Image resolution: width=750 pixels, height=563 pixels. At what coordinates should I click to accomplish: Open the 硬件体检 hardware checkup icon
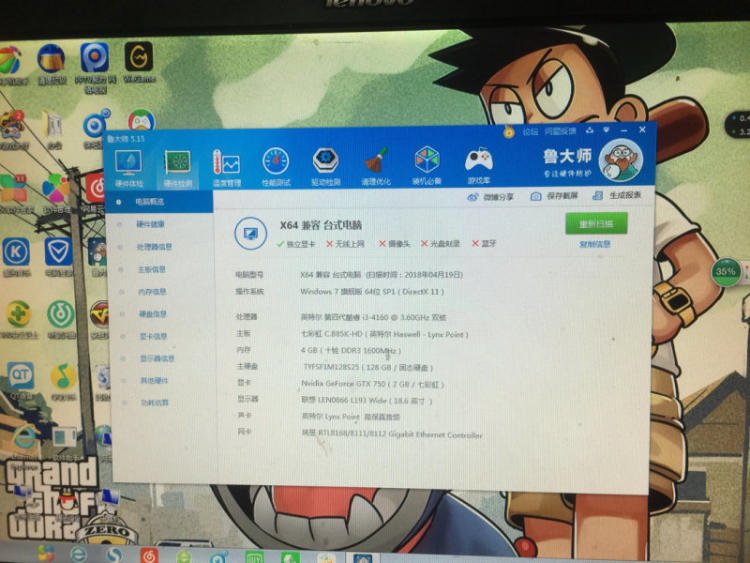[128, 168]
